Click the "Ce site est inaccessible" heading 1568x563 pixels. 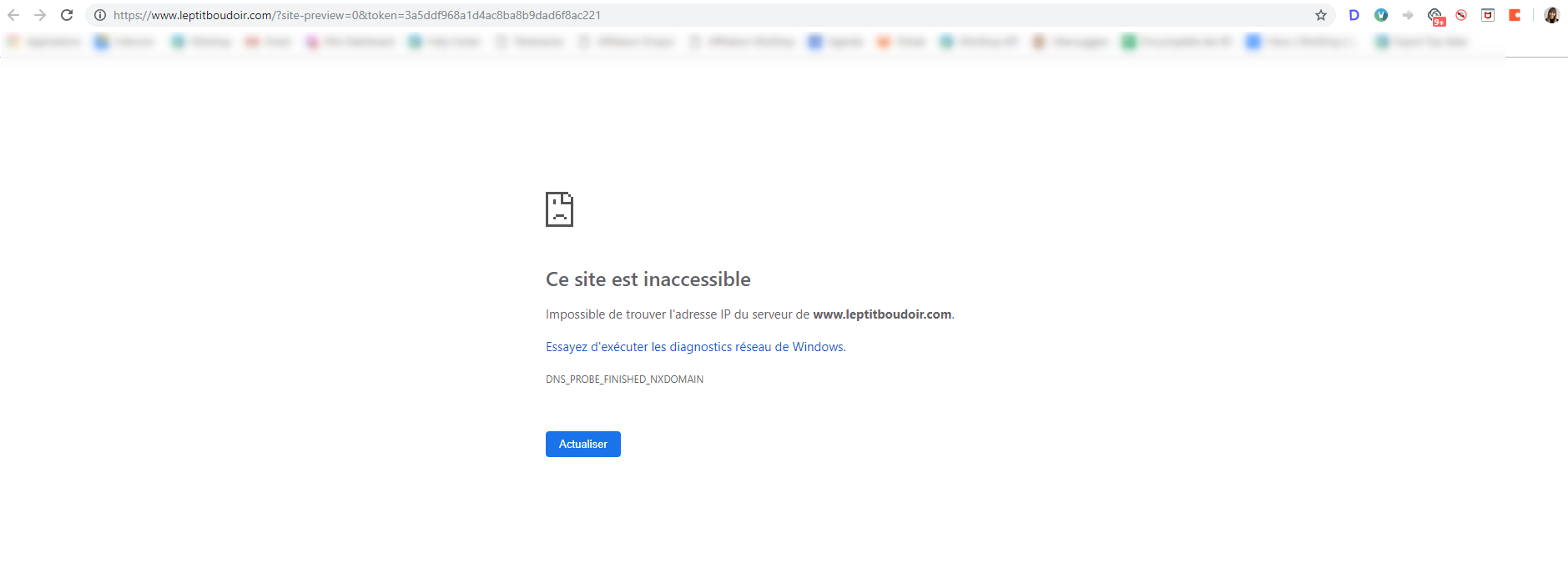[x=648, y=279]
